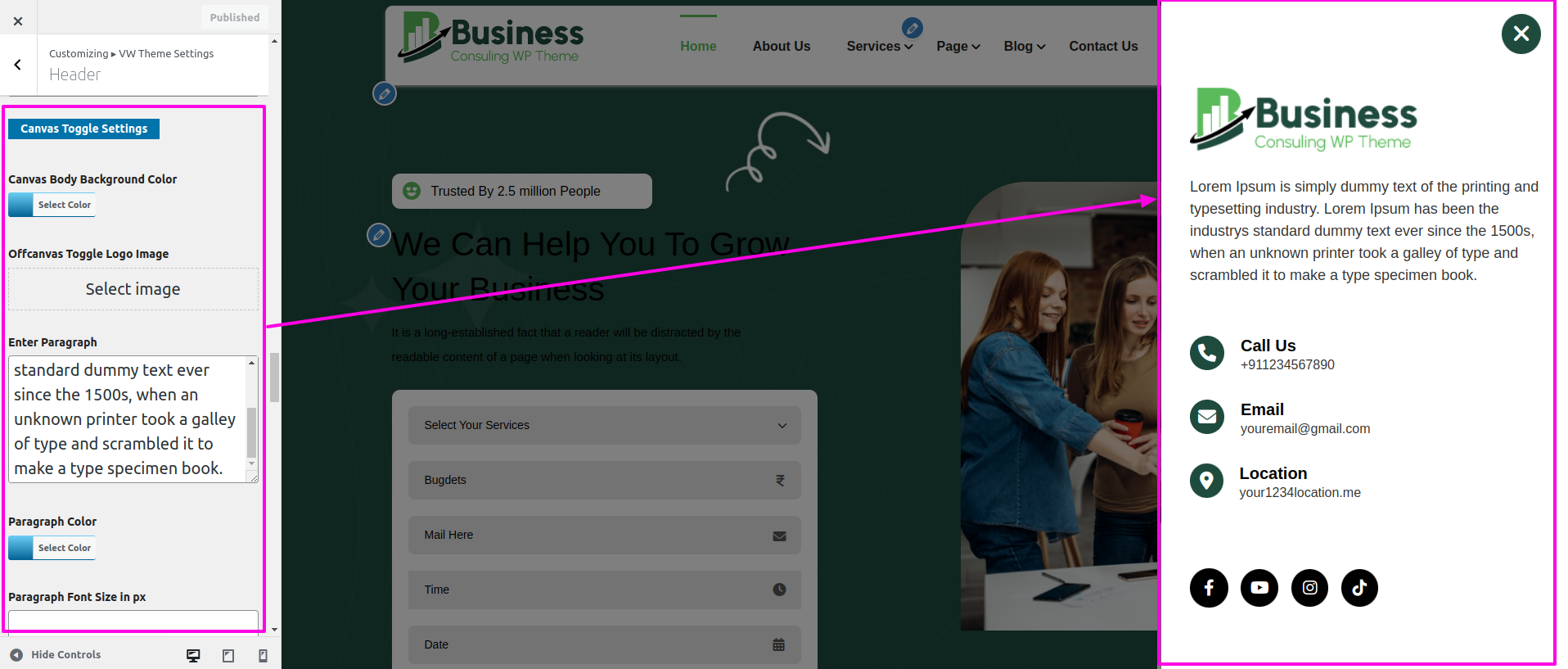Open the YouTube social icon
Screen dimensions: 1568x669
click(1259, 588)
